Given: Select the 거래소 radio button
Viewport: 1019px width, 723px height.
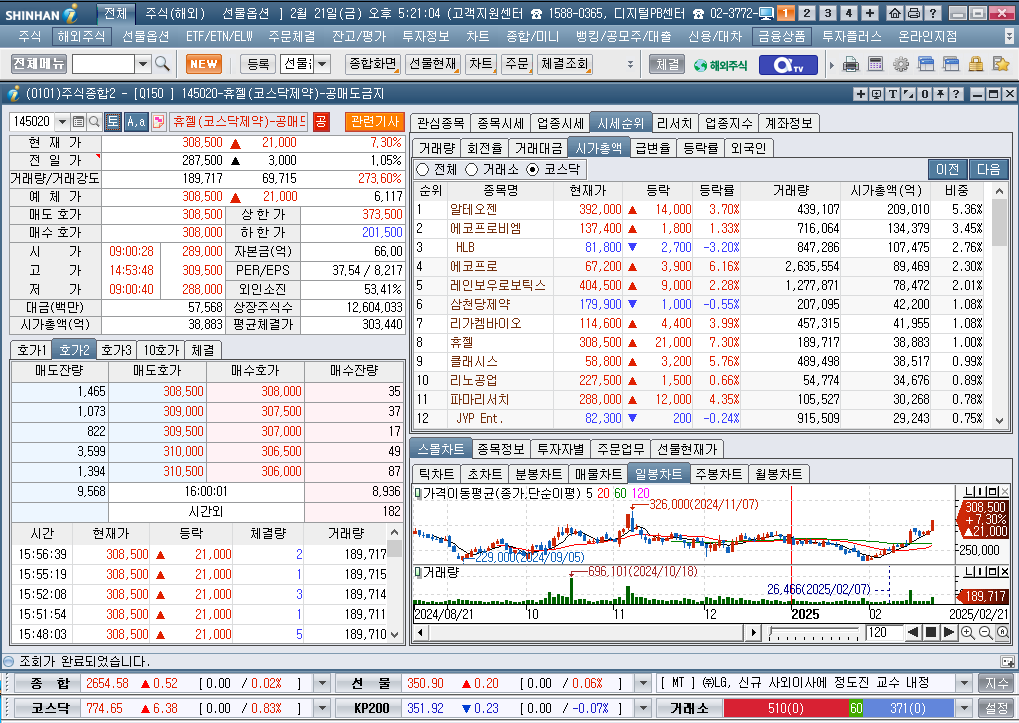Looking at the screenshot, I should click(472, 170).
